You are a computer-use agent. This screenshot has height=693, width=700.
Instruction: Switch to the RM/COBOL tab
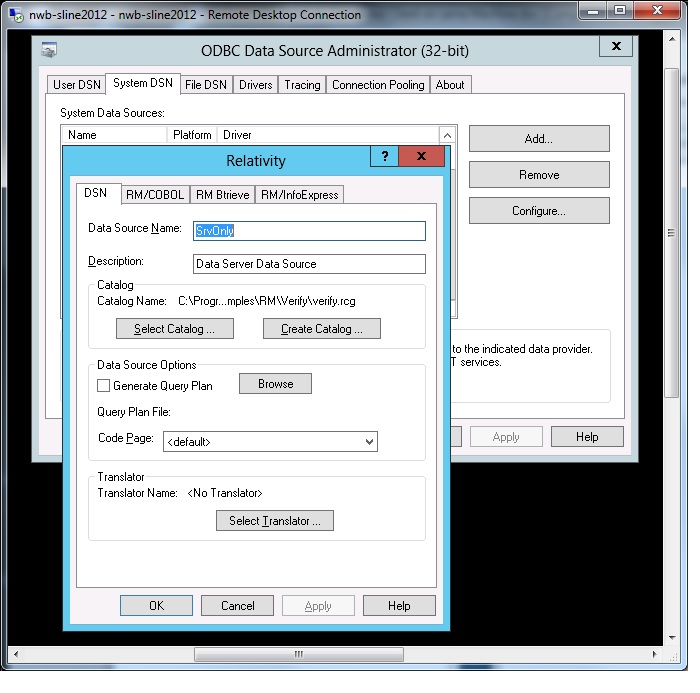pos(155,195)
